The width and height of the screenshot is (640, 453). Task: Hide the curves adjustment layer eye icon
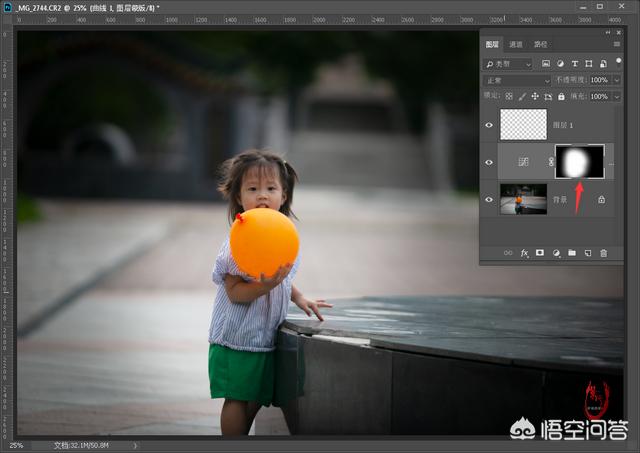coord(489,162)
